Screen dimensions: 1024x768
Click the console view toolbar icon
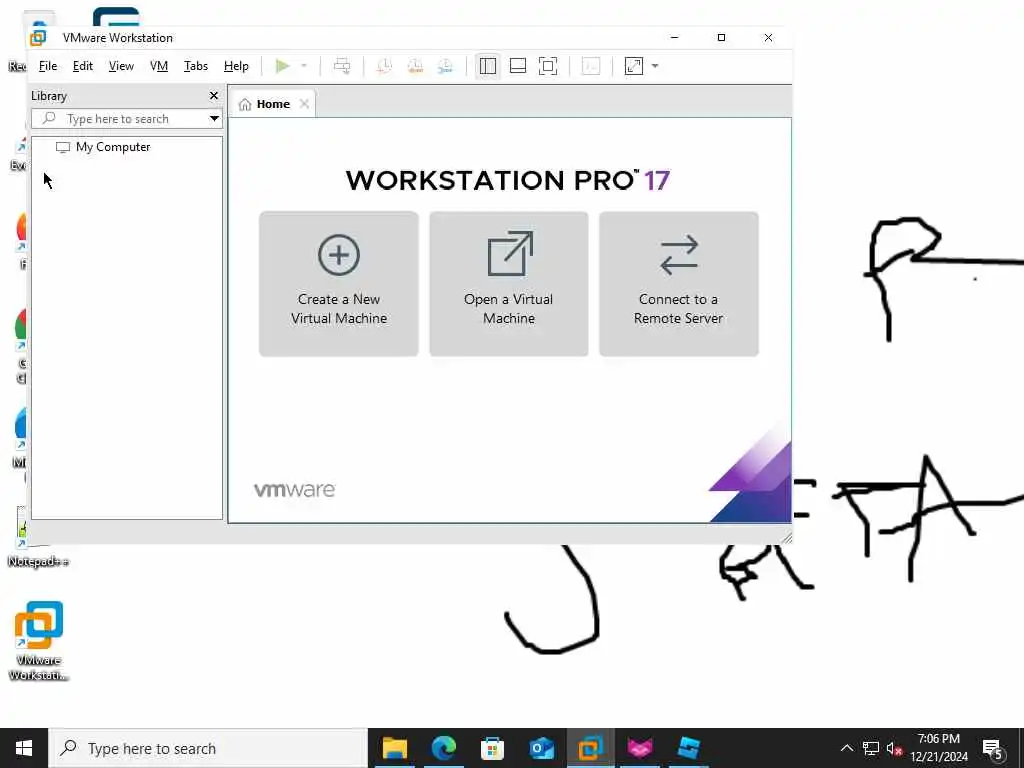(x=591, y=66)
